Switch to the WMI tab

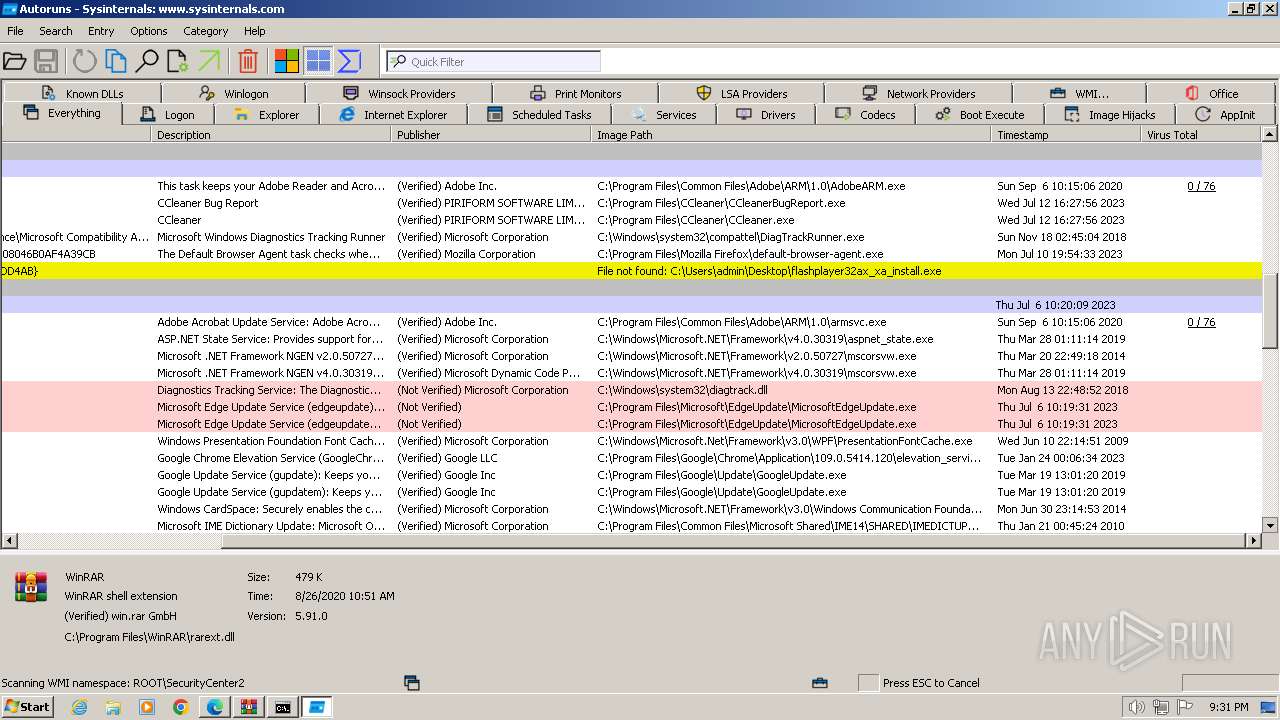pos(1080,93)
